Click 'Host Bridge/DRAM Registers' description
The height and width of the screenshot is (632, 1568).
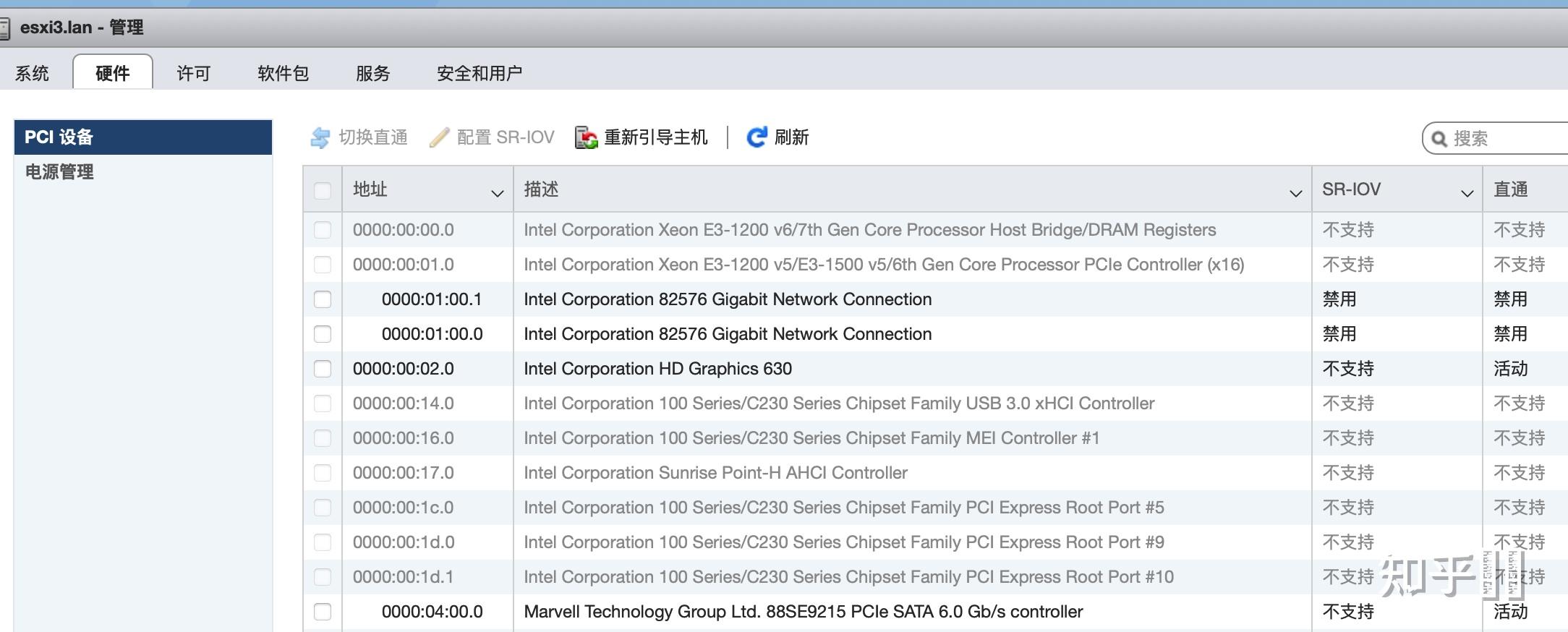click(870, 230)
